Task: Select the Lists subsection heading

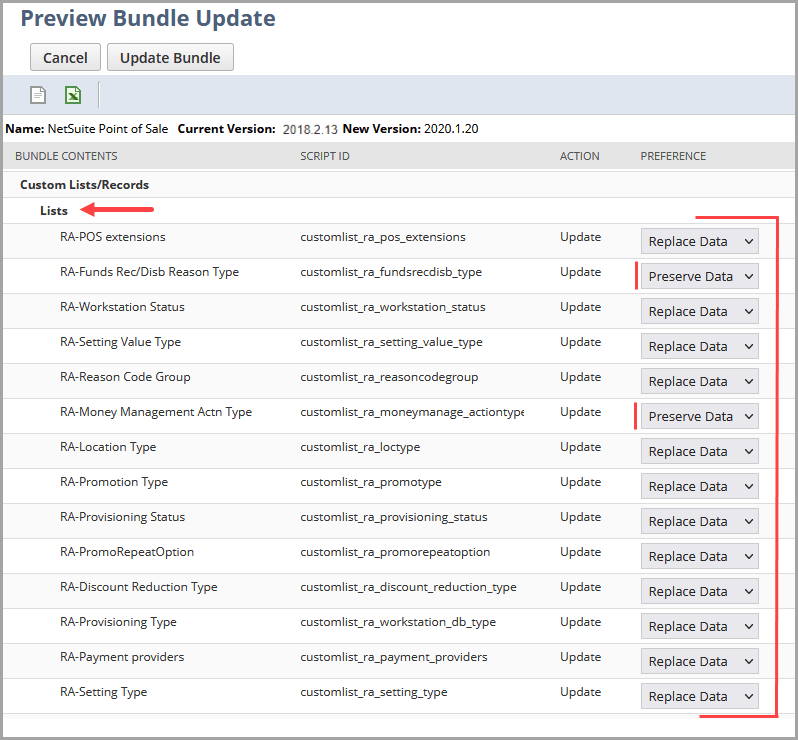Action: pos(54,211)
